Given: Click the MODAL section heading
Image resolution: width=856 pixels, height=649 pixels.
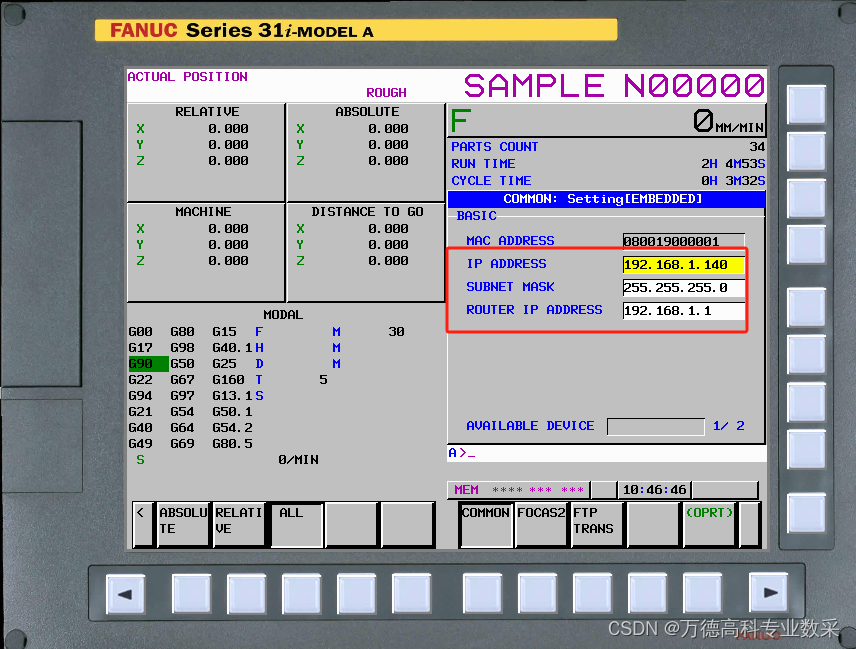Looking at the screenshot, I should [x=283, y=315].
